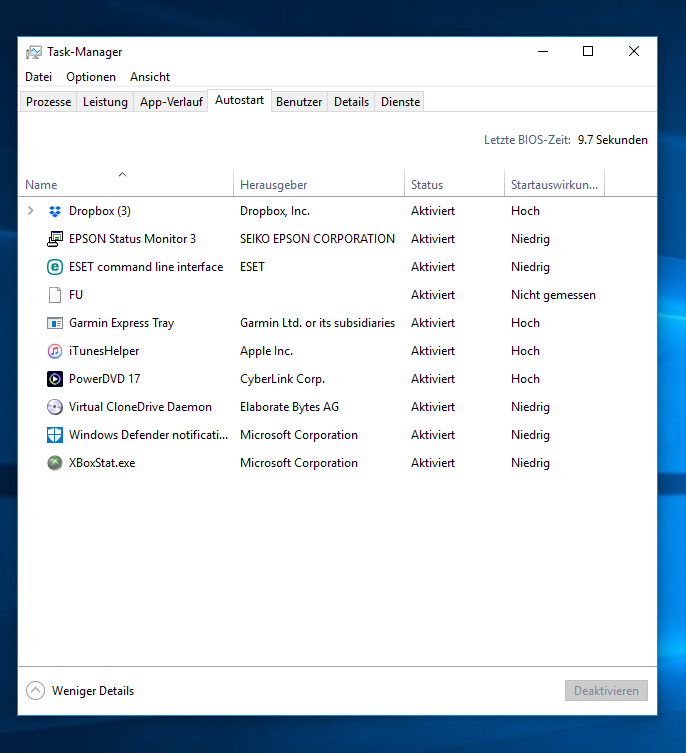Switch to the Dienste tab
Viewport: 686px width, 753px height.
coord(400,102)
